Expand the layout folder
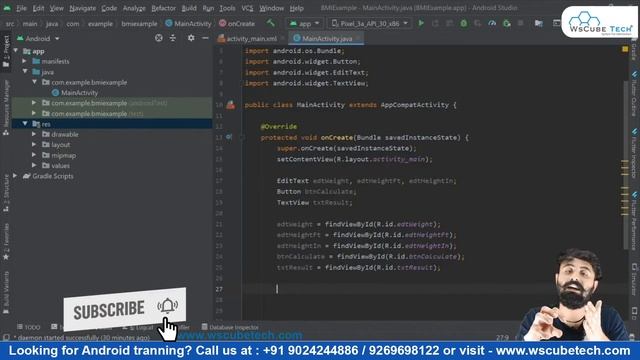This screenshot has height=360, width=640. (x=34, y=144)
